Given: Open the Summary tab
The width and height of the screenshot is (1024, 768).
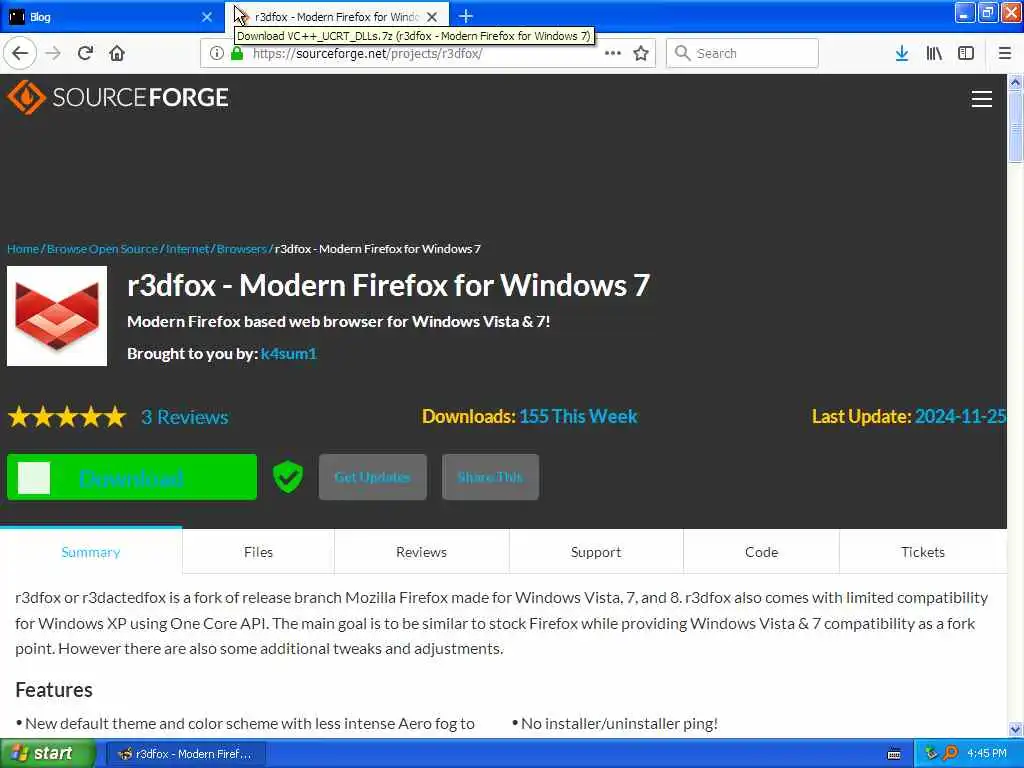Looking at the screenshot, I should click(x=91, y=552).
